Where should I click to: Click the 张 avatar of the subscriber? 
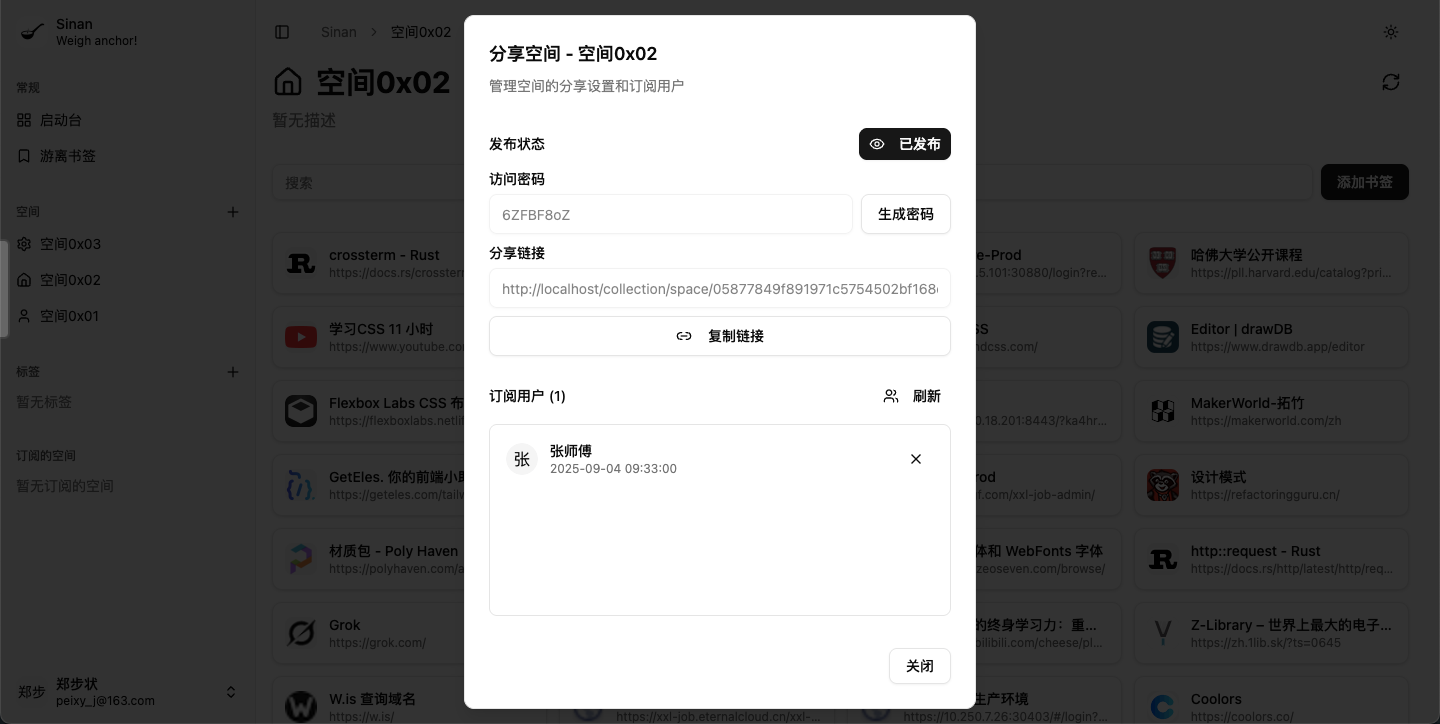coord(522,459)
